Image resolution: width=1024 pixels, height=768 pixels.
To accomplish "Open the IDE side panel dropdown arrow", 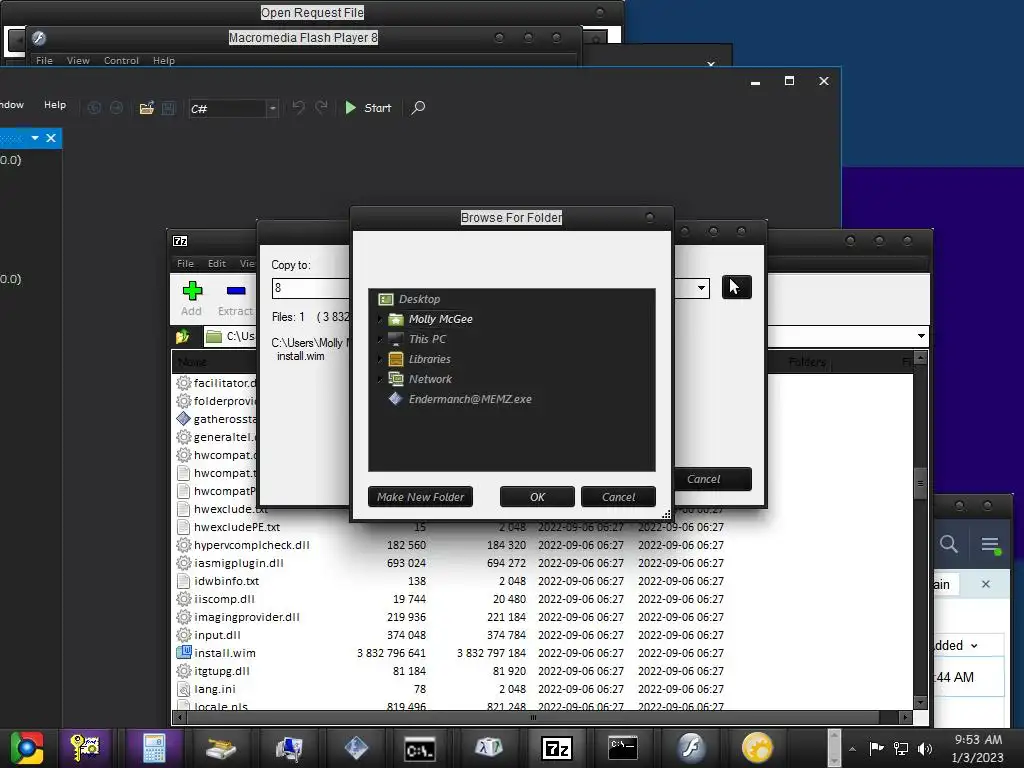I will point(35,138).
